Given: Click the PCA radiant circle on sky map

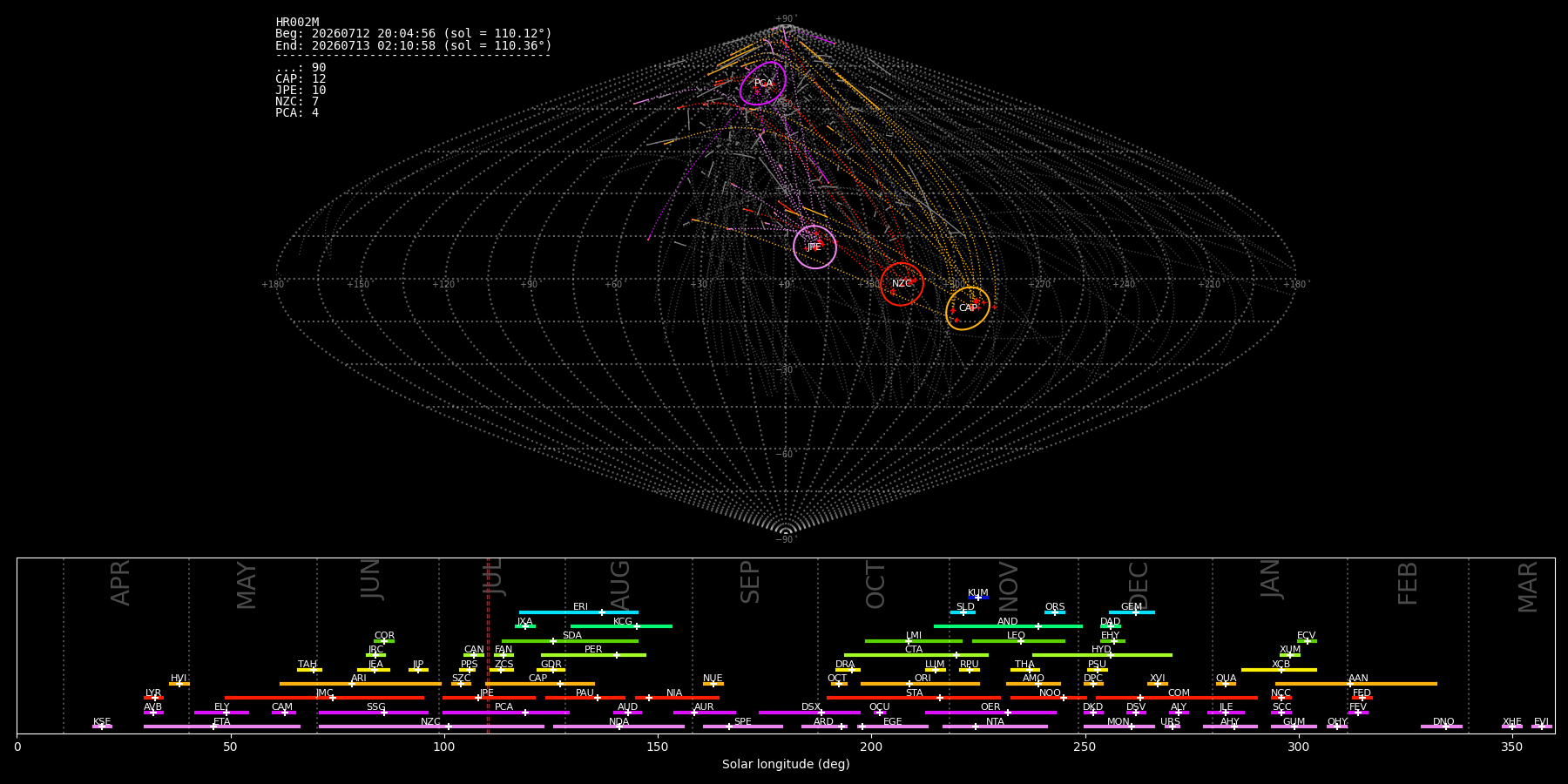Looking at the screenshot, I should pyautogui.click(x=763, y=84).
